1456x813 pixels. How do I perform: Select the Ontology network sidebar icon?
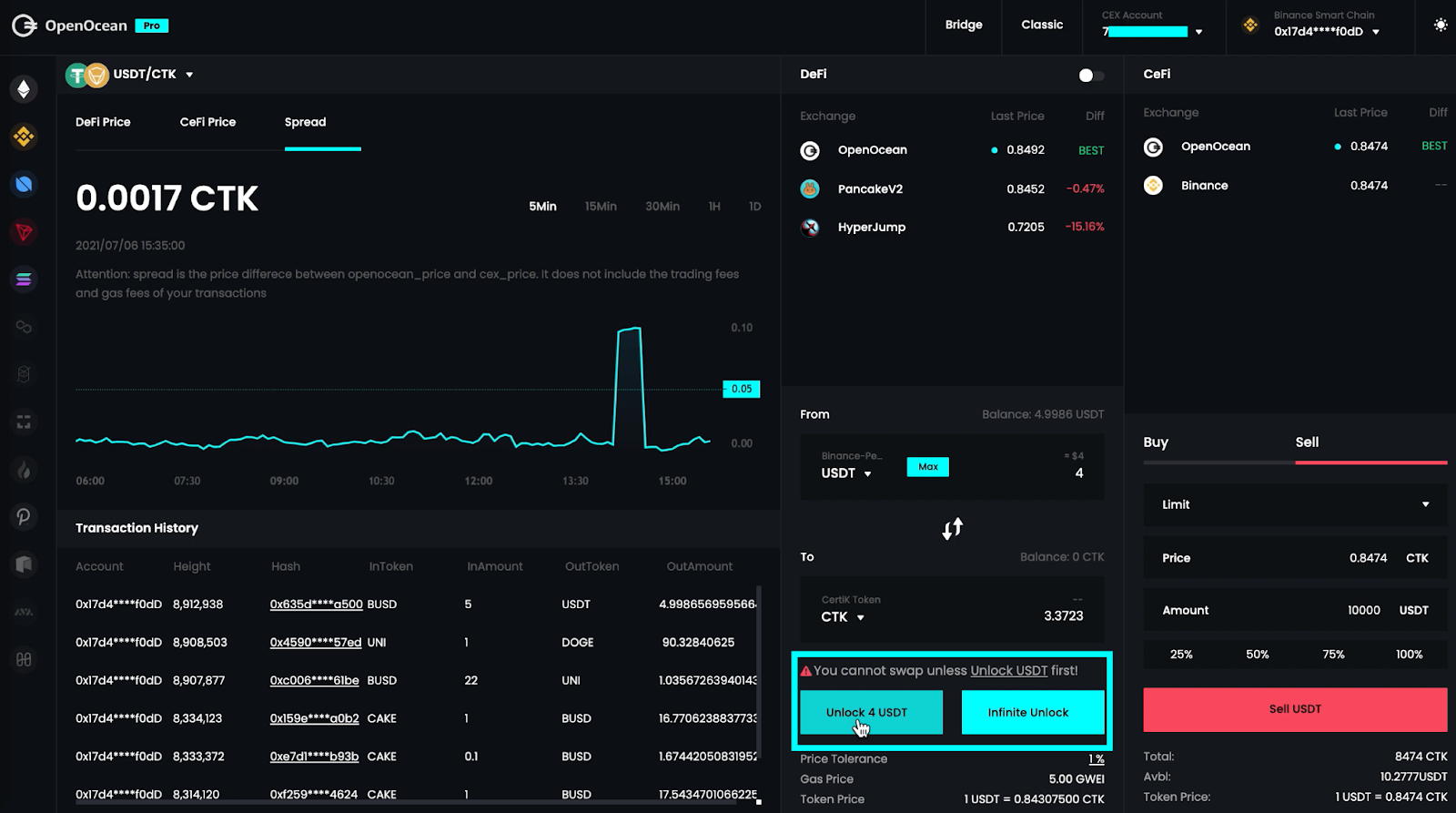pos(24,185)
